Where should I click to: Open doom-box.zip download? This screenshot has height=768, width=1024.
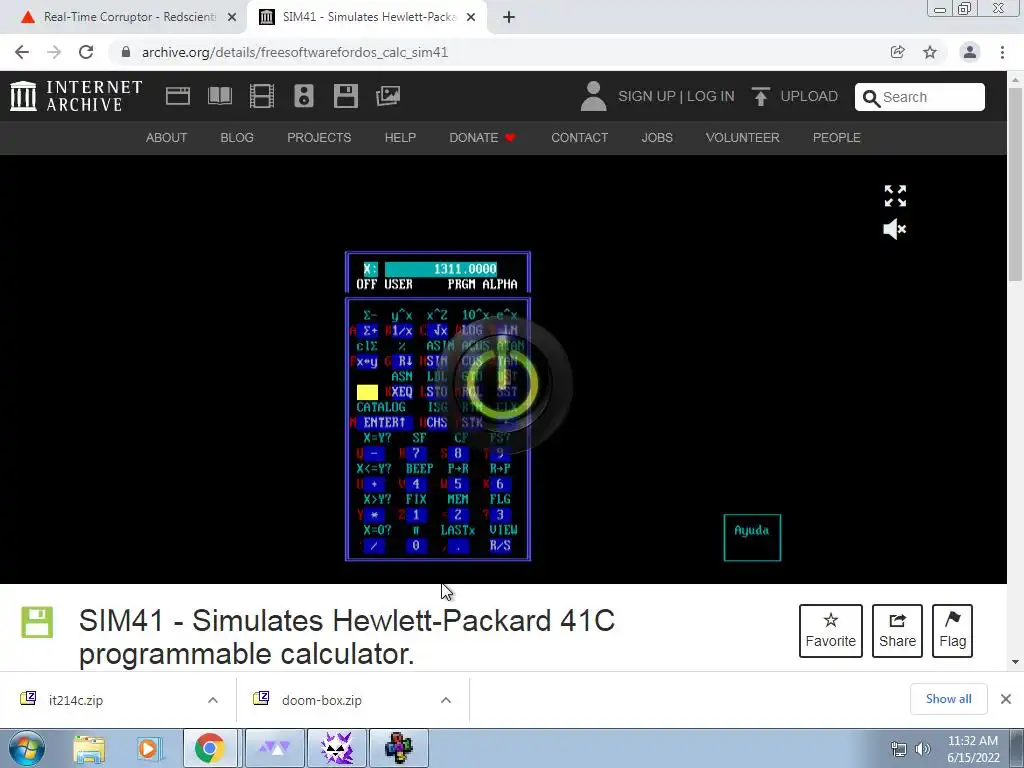tap(321, 700)
